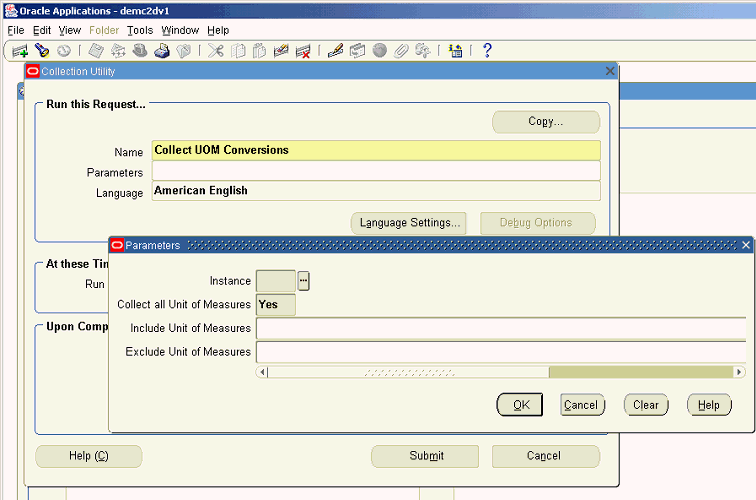The height and width of the screenshot is (500, 756).
Task: Open the Instance list of values button
Action: (x=303, y=281)
